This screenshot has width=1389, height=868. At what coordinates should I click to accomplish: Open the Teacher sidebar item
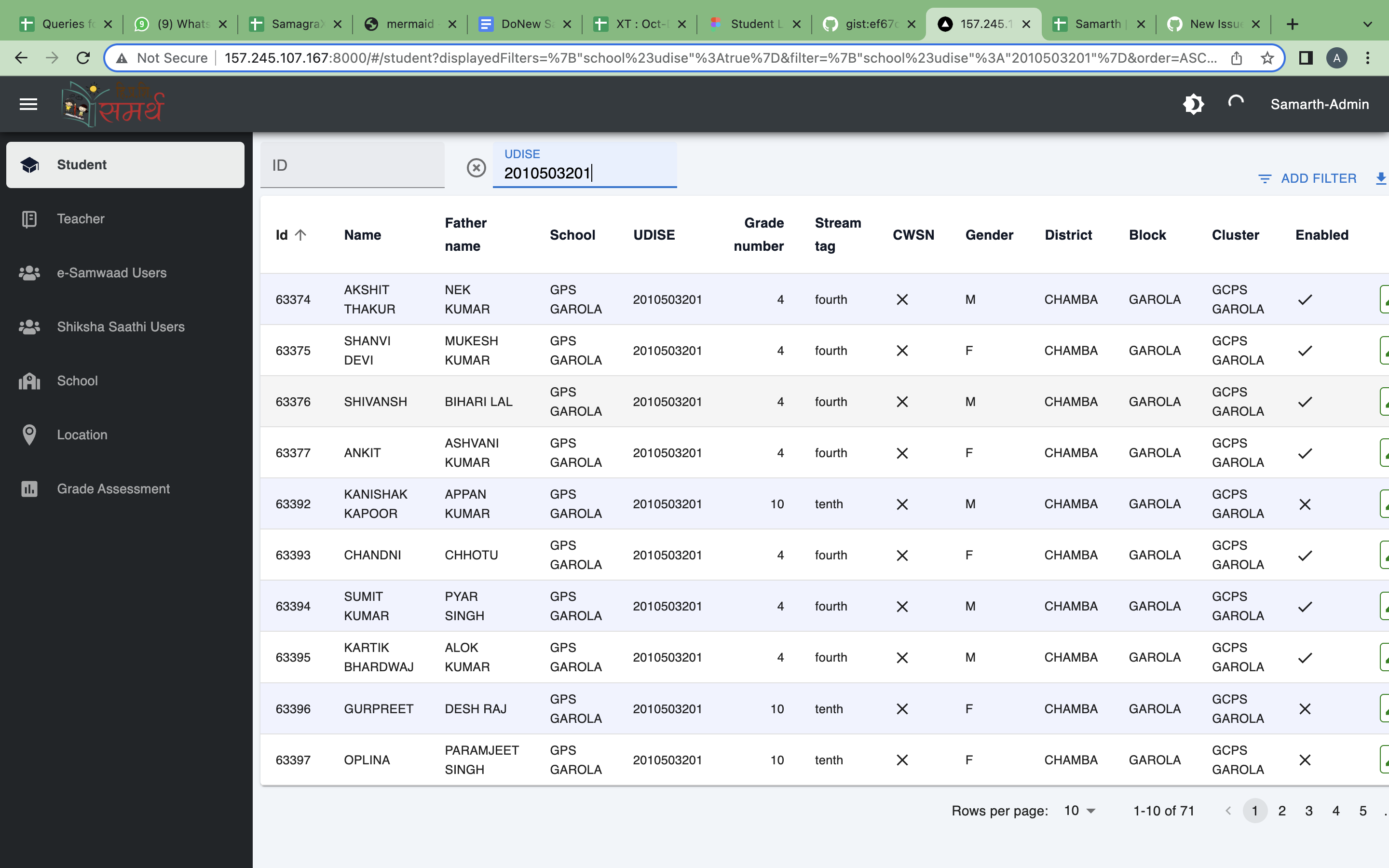pyautogui.click(x=81, y=219)
